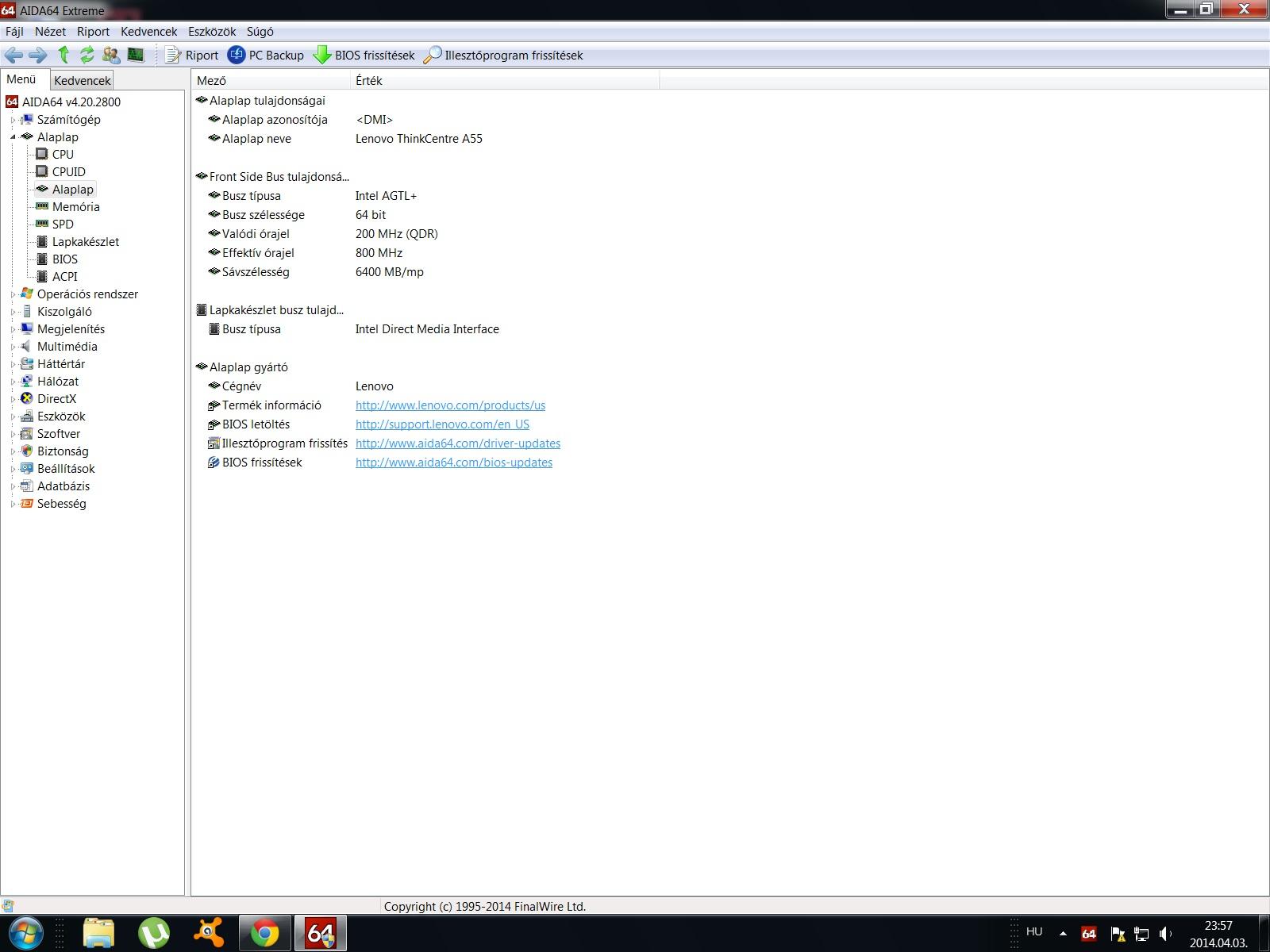1270x952 pixels.
Task: Select the Lapkakészlet tree item icon
Action: pos(42,241)
